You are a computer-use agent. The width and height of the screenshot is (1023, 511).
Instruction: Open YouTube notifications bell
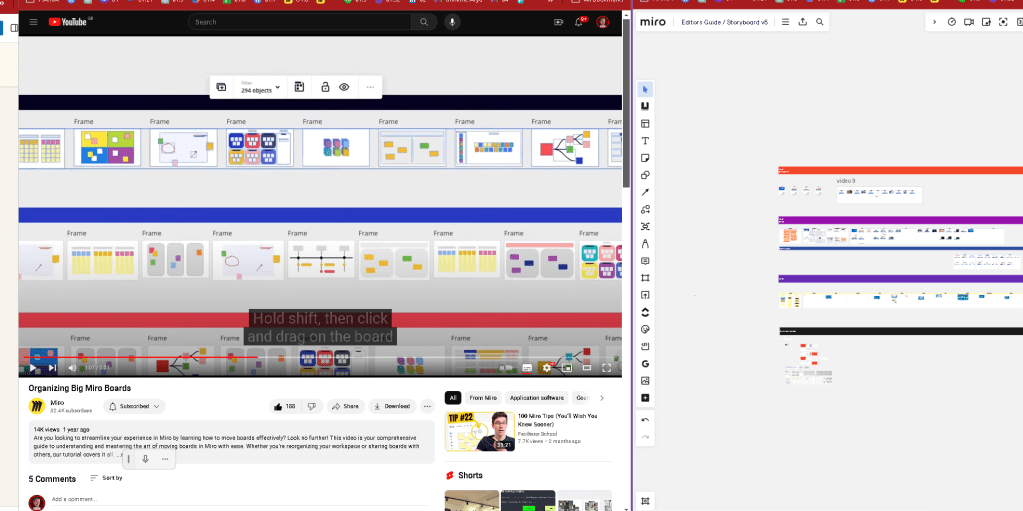click(579, 22)
